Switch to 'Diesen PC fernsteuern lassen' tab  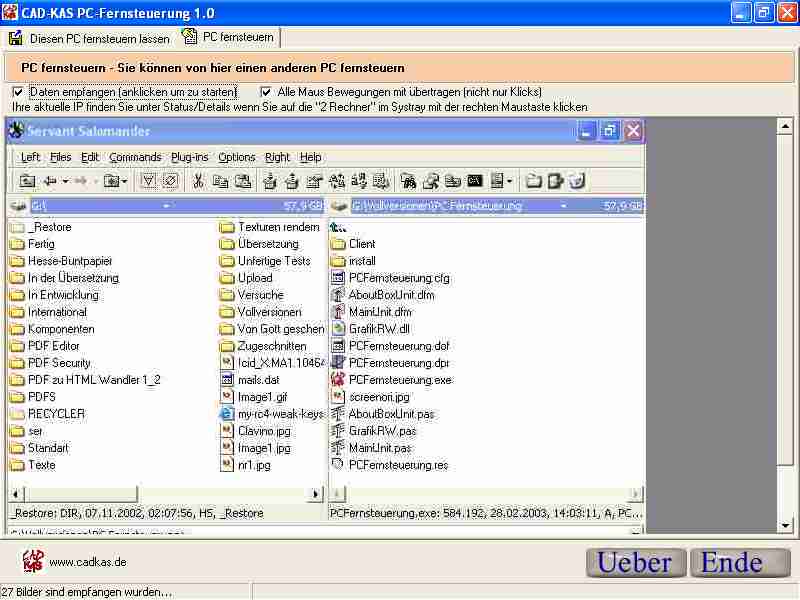click(89, 38)
